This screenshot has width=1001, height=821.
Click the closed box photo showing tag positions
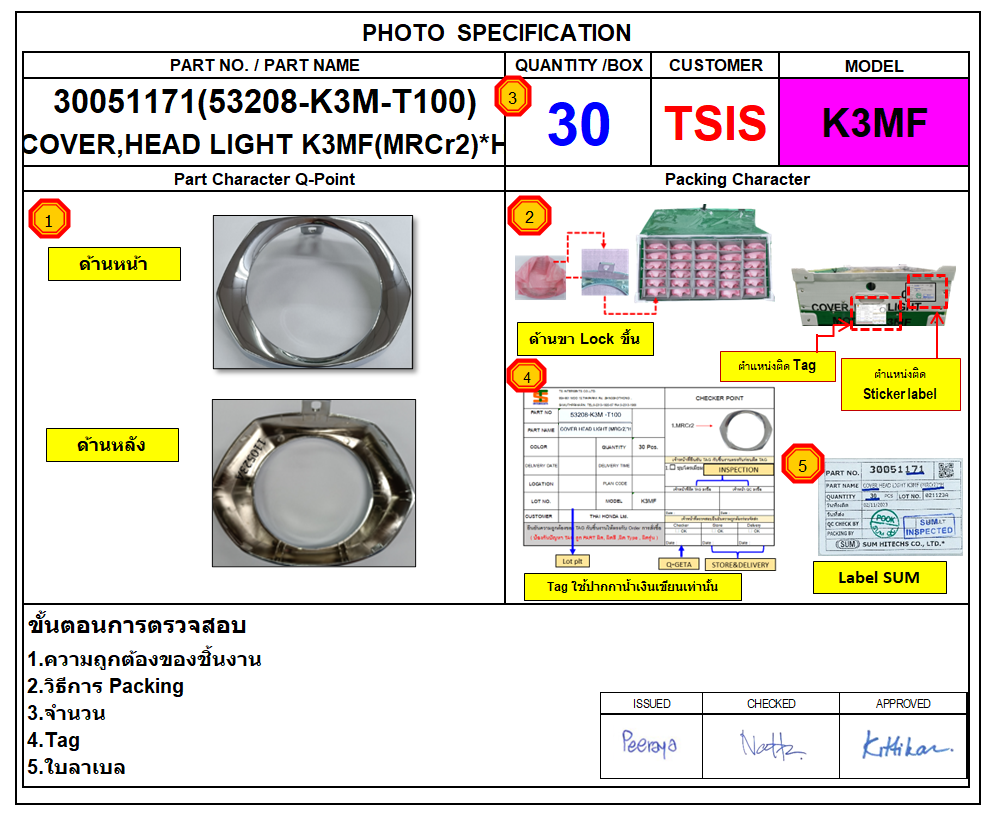874,296
